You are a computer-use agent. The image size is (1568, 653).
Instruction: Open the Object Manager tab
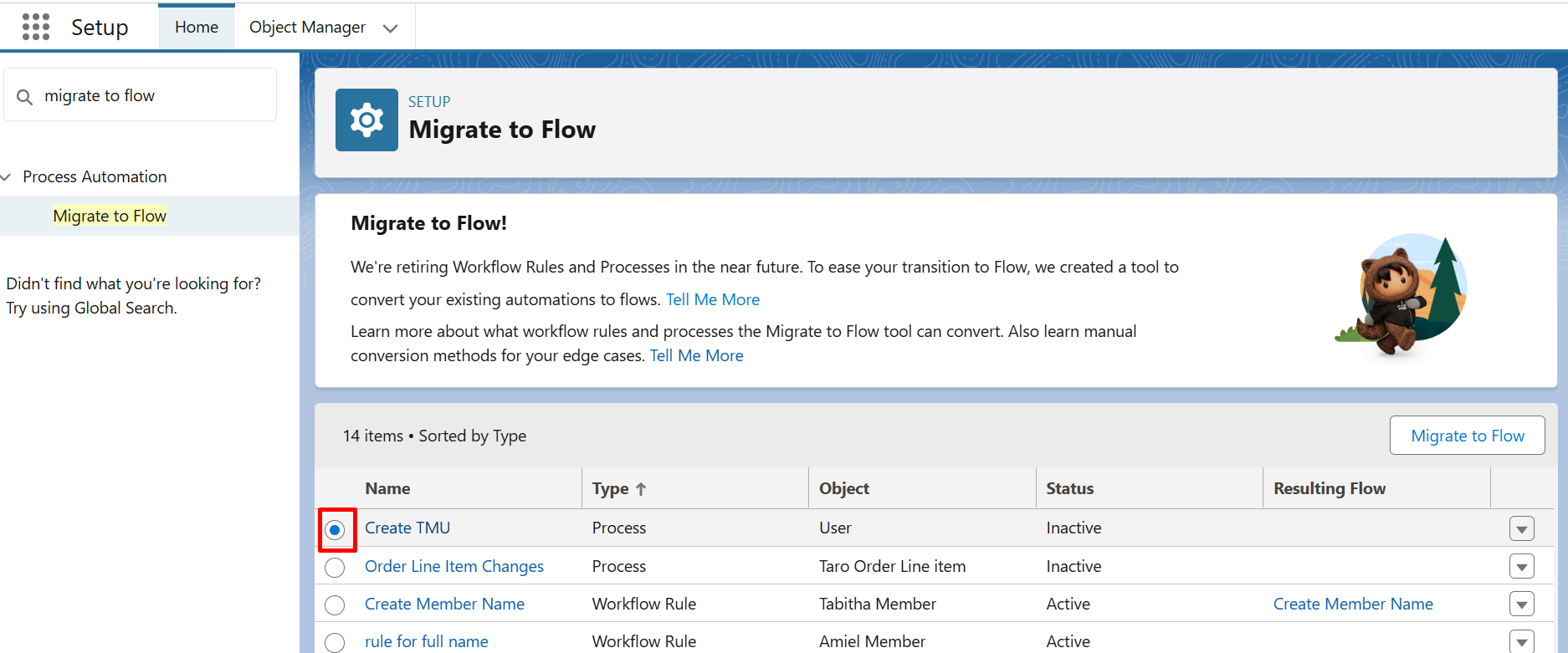tap(307, 27)
